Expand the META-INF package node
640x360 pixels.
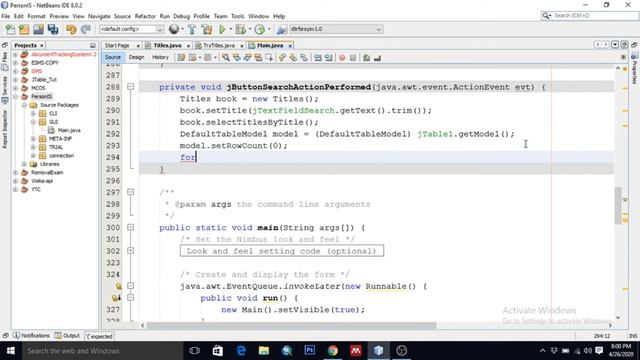(x=33, y=139)
